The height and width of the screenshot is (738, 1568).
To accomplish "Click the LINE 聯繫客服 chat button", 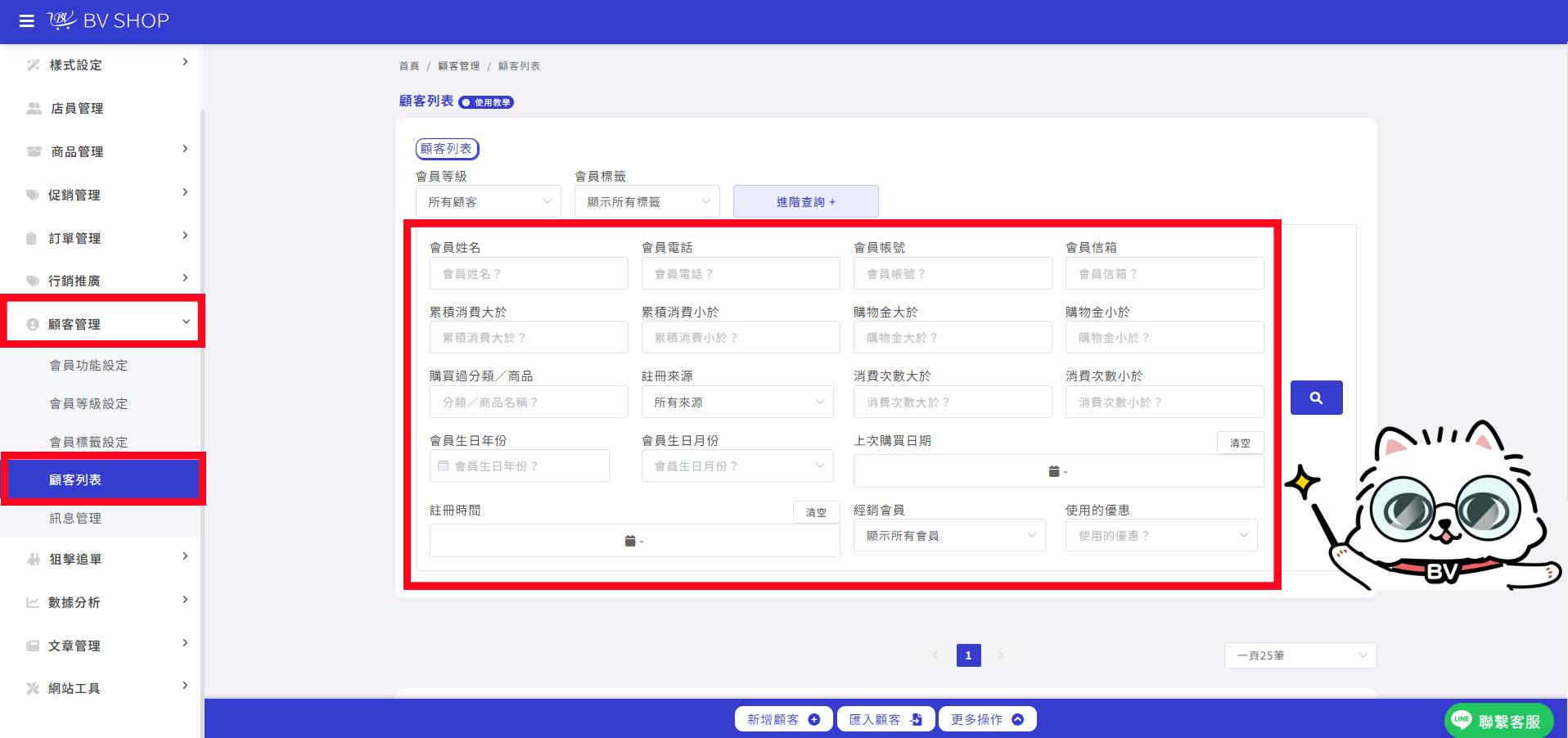I will click(1498, 721).
